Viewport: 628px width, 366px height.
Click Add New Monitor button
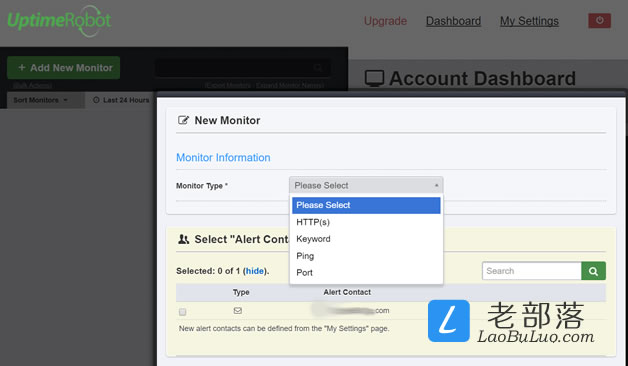(x=63, y=68)
